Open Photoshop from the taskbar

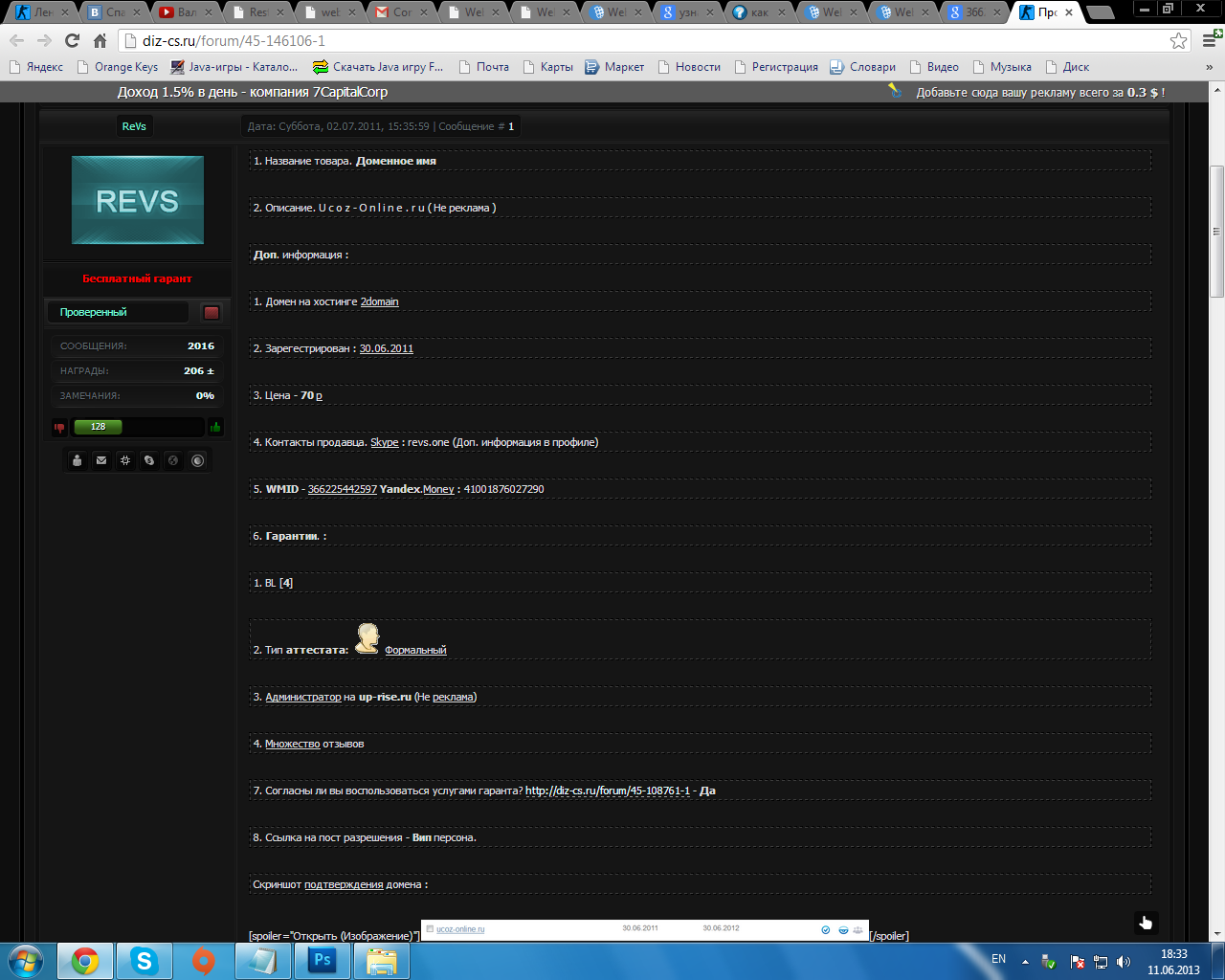323,961
